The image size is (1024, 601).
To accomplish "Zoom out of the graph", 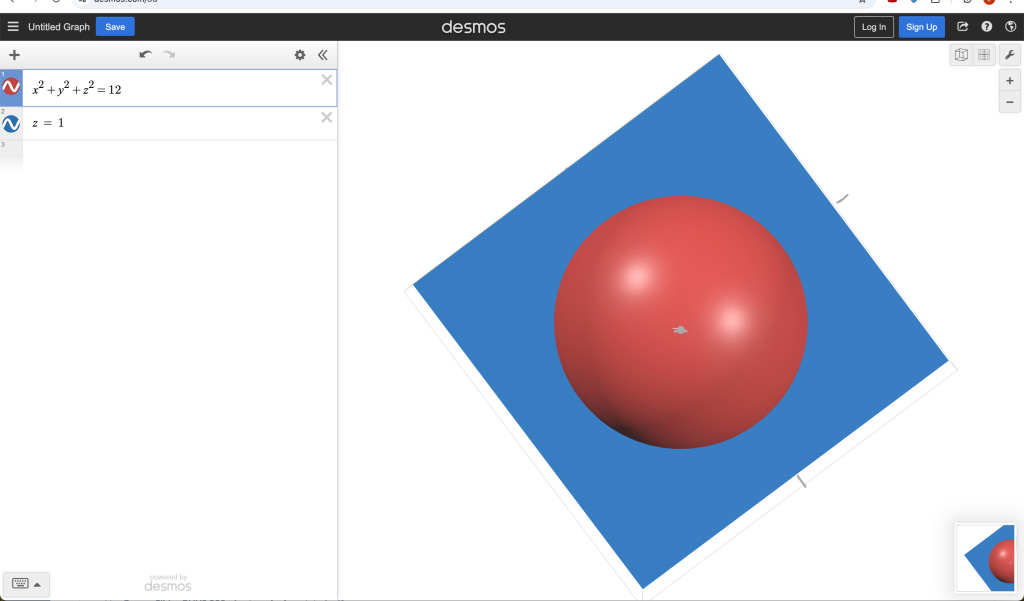I will pyautogui.click(x=1010, y=102).
